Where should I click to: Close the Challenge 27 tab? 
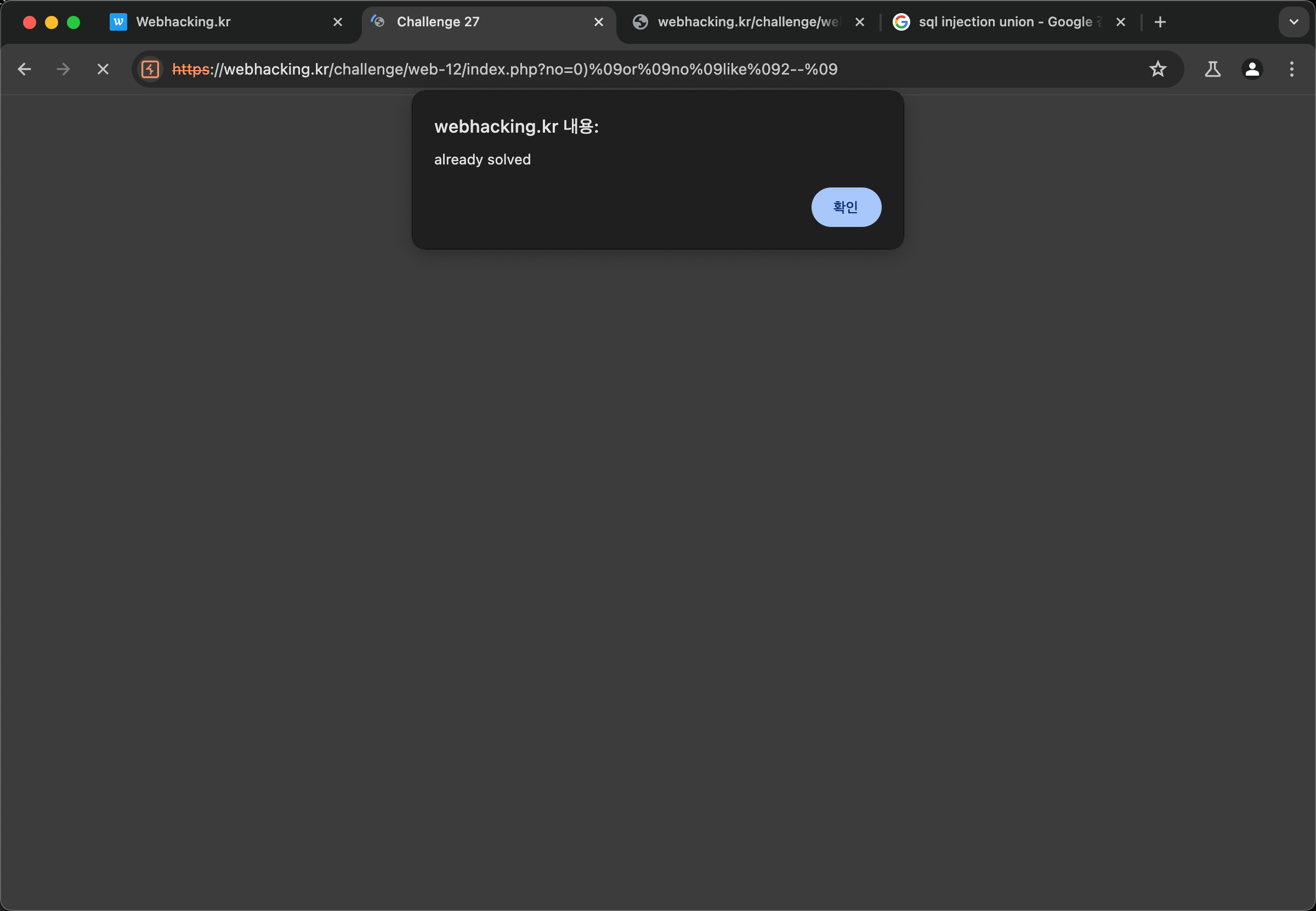(598, 22)
